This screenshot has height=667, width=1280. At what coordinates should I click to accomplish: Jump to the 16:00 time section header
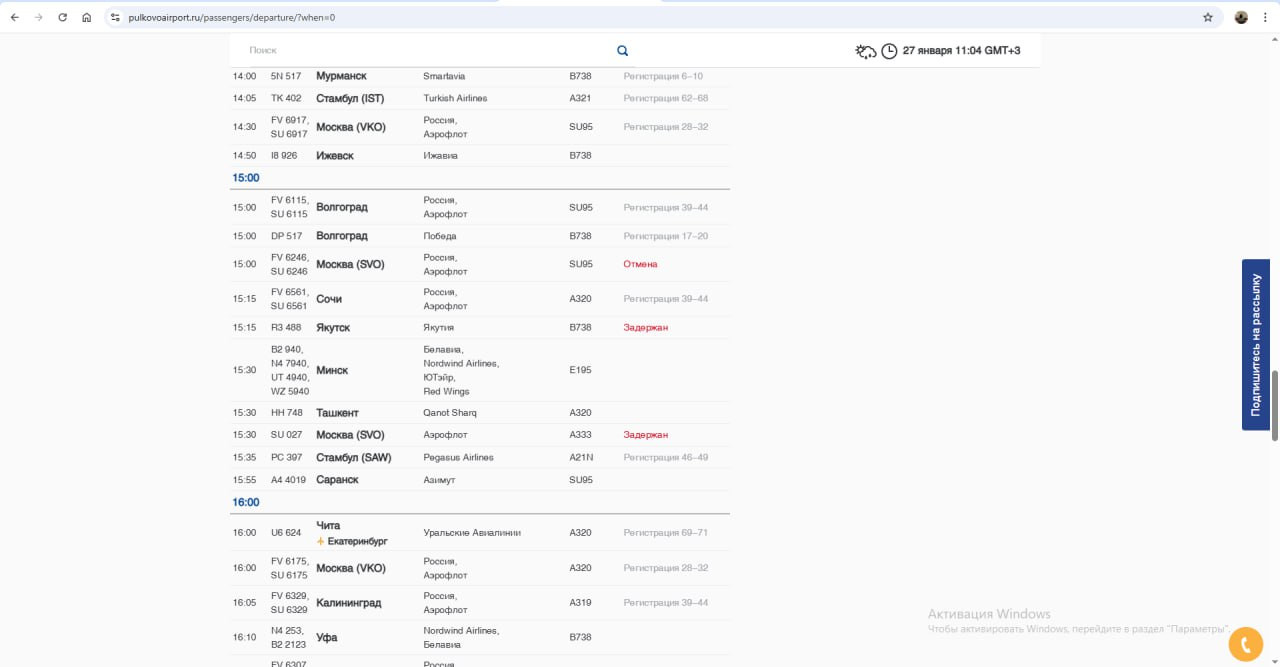246,502
